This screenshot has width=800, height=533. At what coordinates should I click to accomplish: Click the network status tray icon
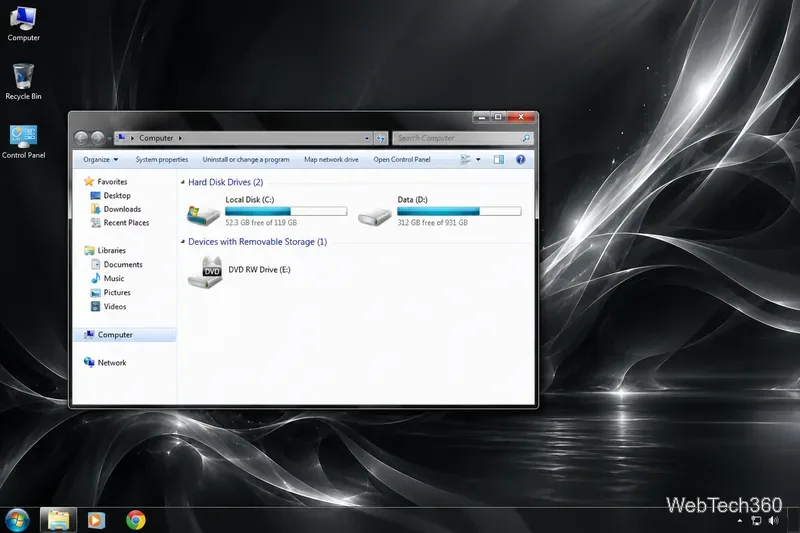coord(756,520)
